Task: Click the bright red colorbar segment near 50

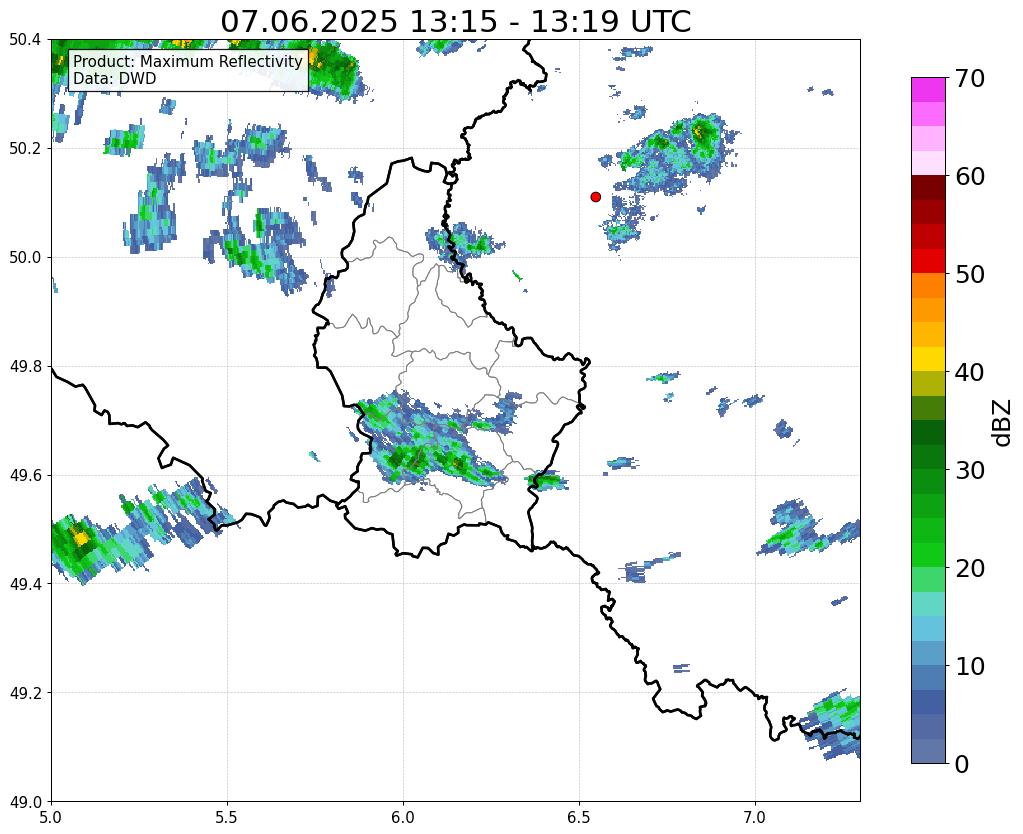Action: tap(928, 261)
